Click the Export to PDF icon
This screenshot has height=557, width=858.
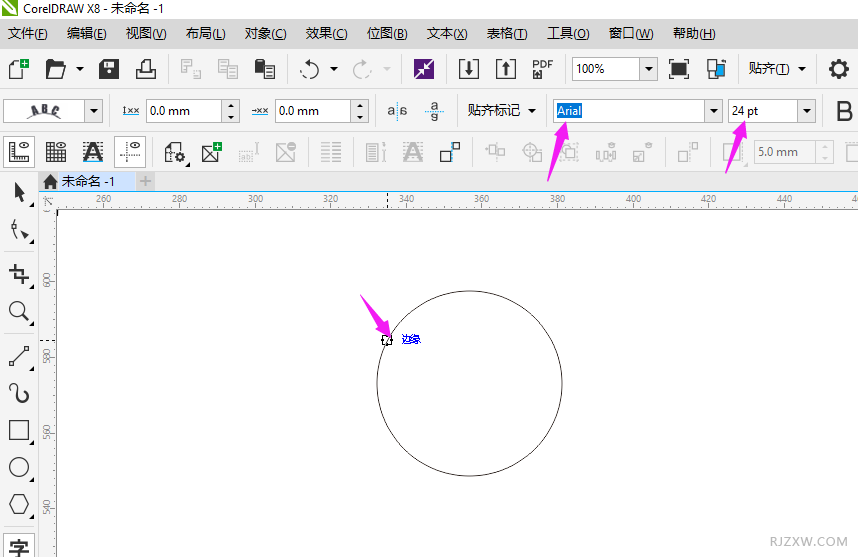click(543, 69)
